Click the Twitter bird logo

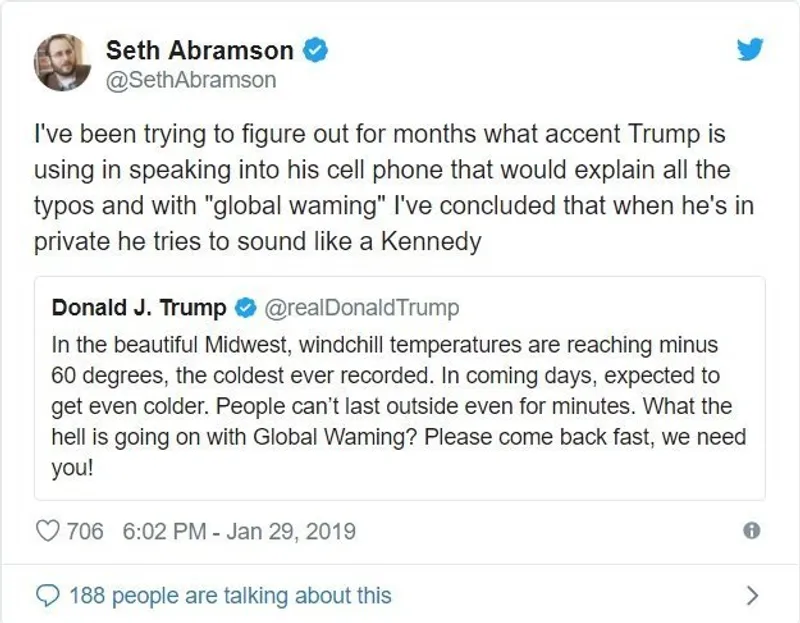[x=751, y=50]
